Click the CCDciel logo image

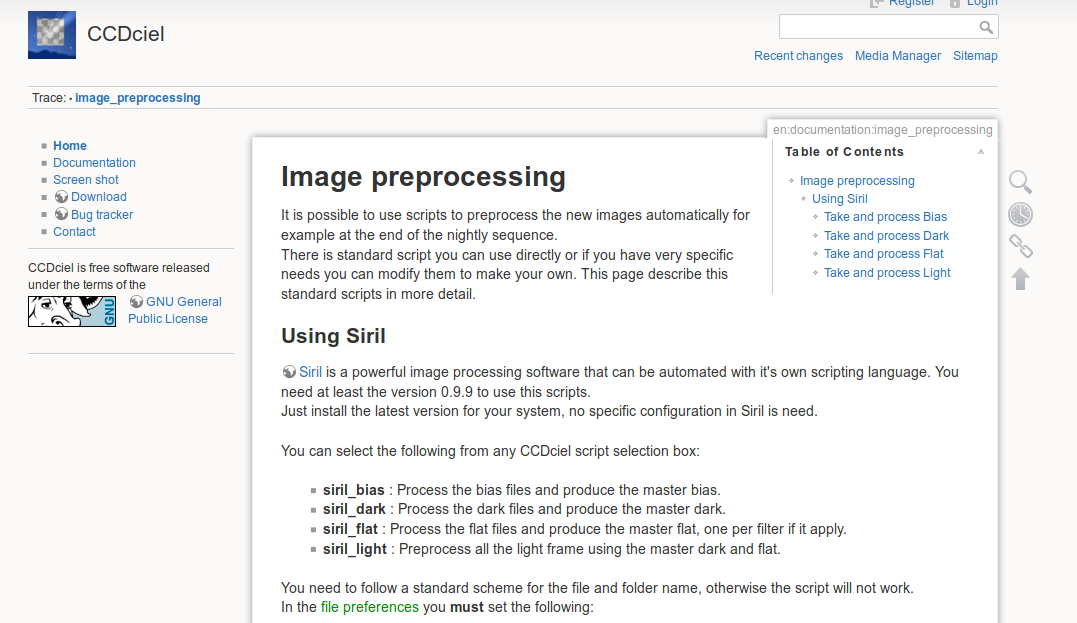tap(52, 34)
